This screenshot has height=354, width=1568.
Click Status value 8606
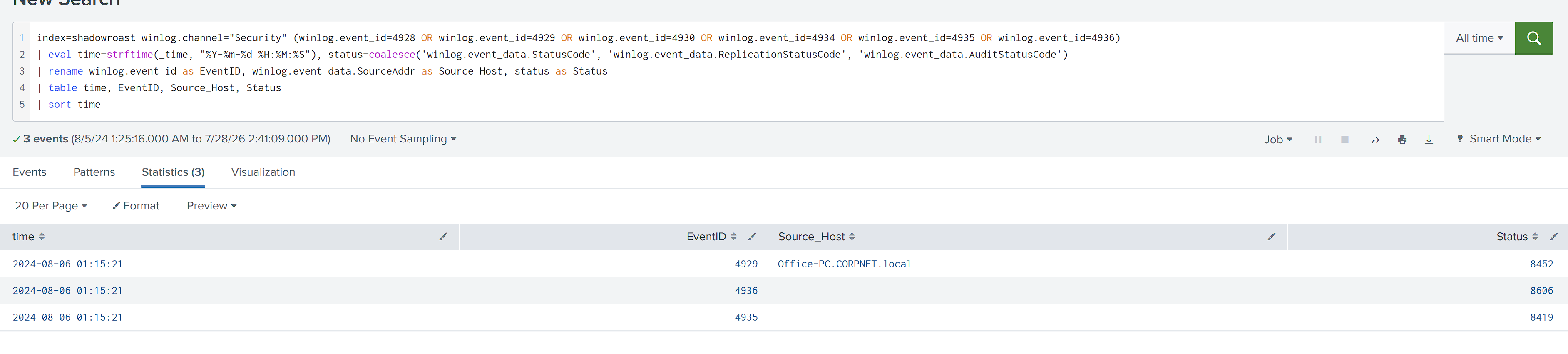[x=1541, y=291]
